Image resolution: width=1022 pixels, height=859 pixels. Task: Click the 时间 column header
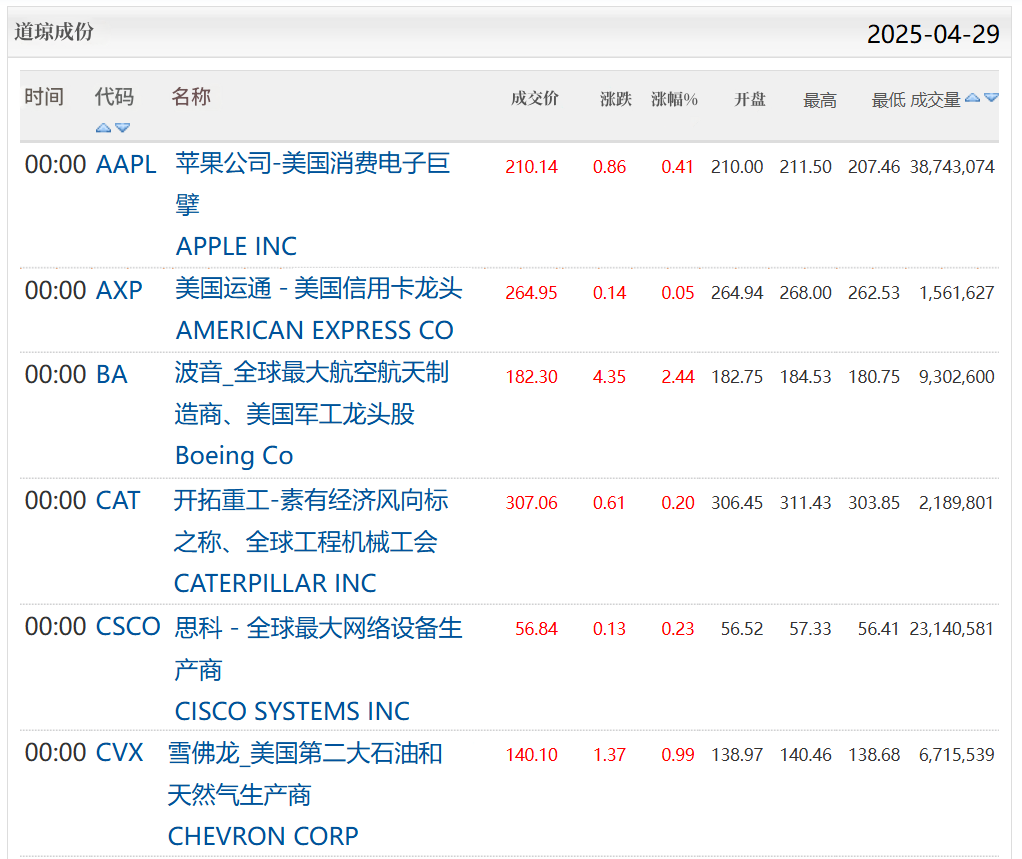pos(44,96)
